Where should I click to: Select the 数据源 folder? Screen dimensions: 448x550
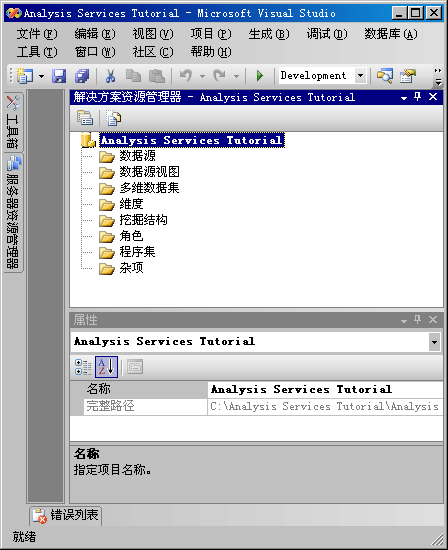(137, 156)
